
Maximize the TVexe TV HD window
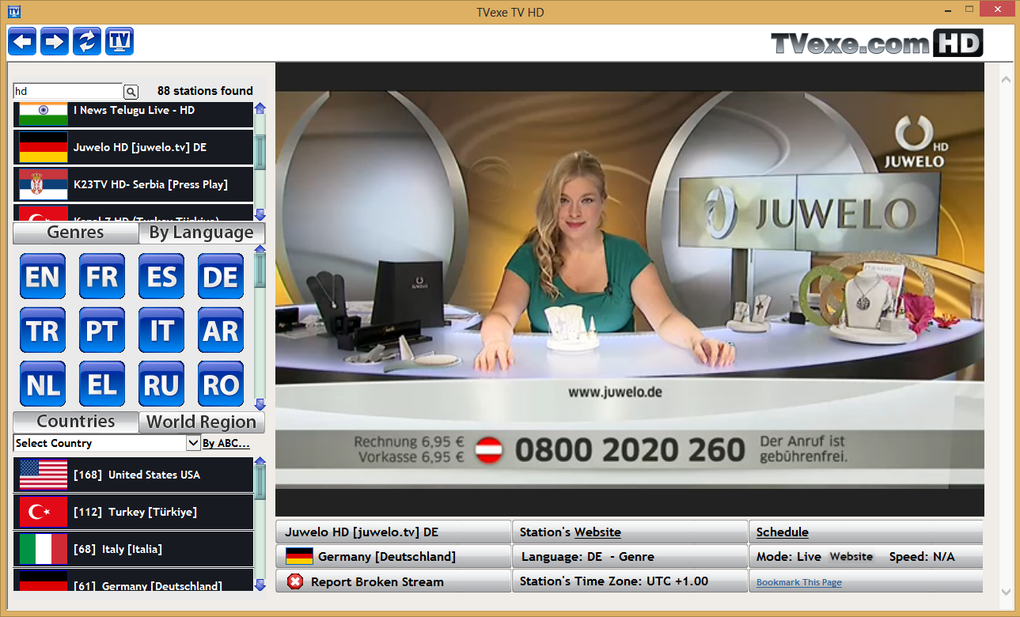coord(969,9)
